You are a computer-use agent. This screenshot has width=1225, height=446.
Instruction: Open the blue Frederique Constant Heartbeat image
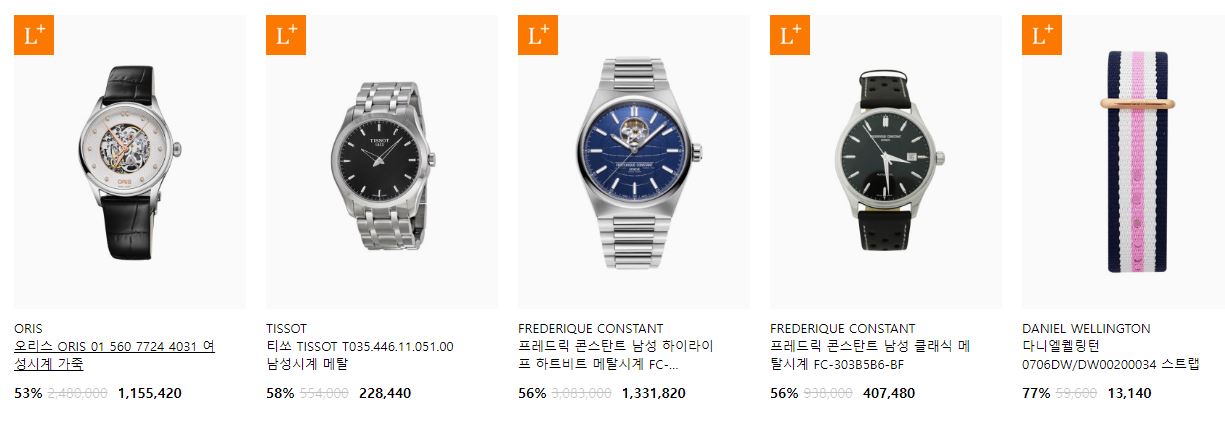click(634, 162)
